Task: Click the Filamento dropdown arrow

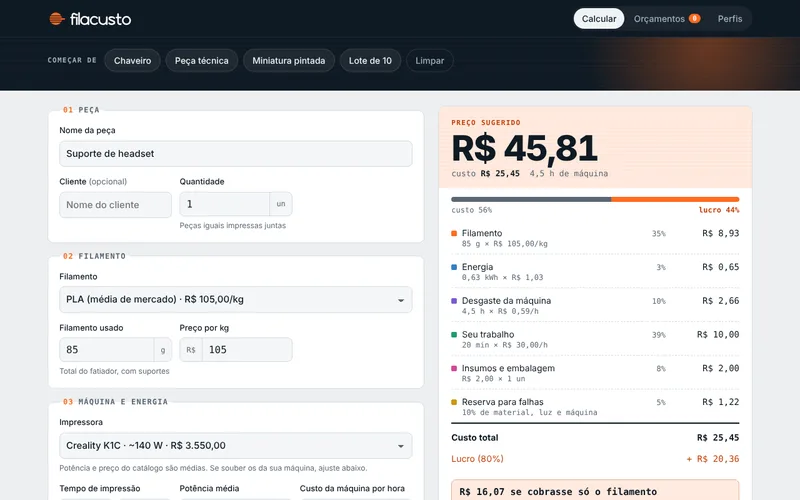Action: pos(401,300)
